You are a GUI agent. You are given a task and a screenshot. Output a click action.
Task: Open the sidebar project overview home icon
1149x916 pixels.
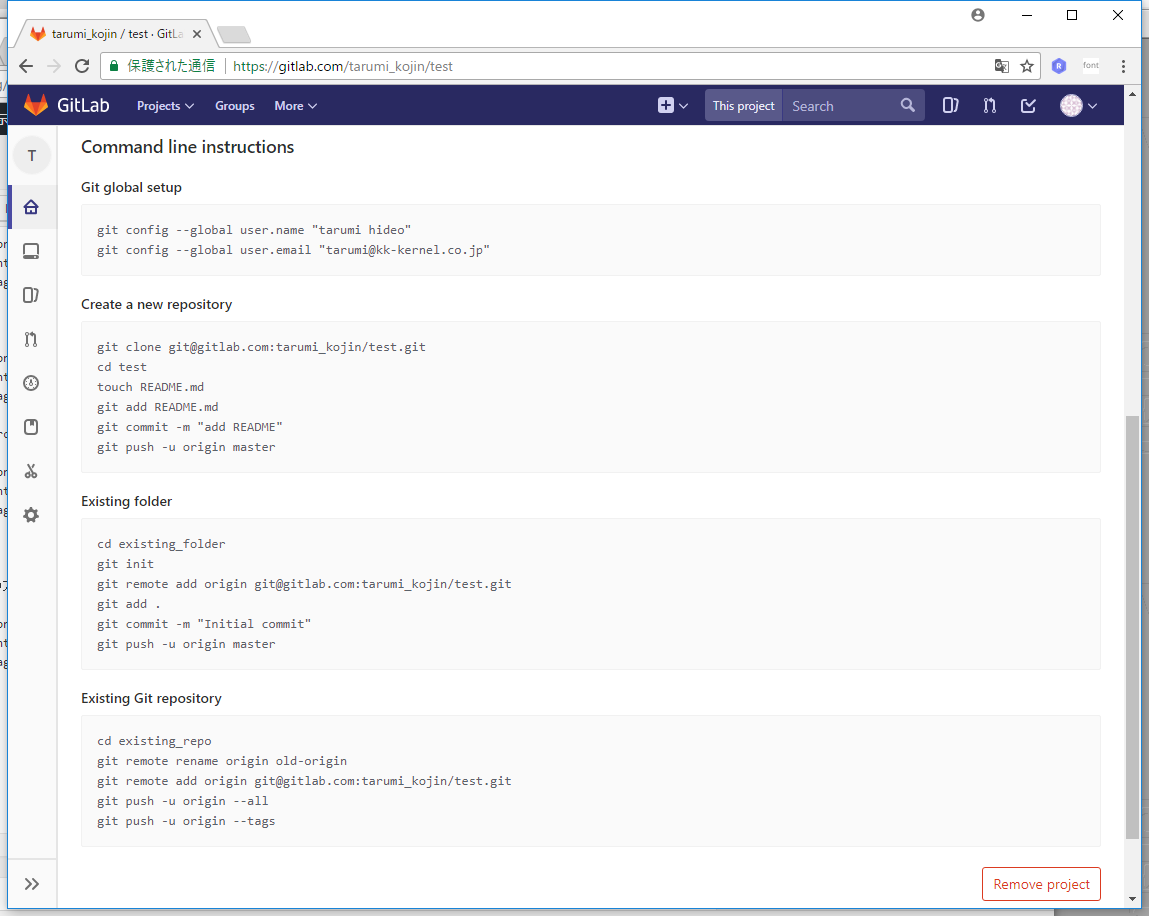click(31, 207)
